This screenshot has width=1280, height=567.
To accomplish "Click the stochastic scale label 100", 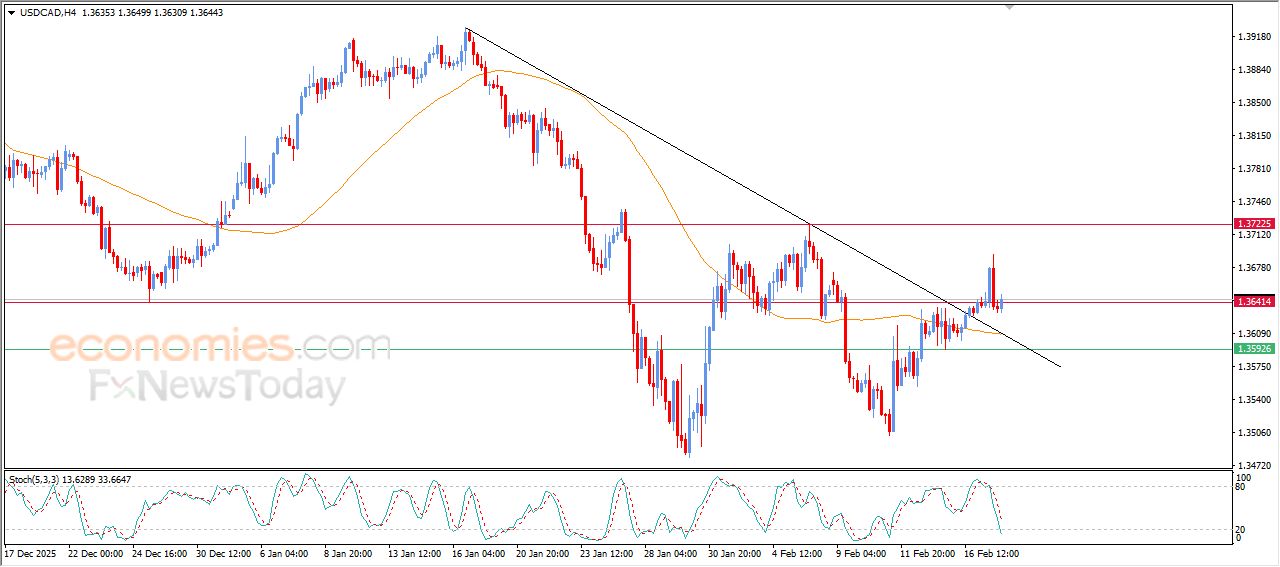I will click(1243, 478).
